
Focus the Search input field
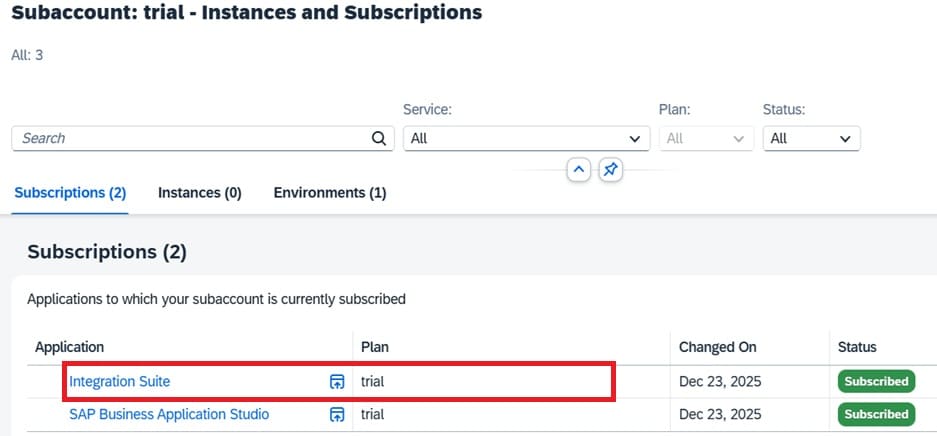click(x=190, y=139)
